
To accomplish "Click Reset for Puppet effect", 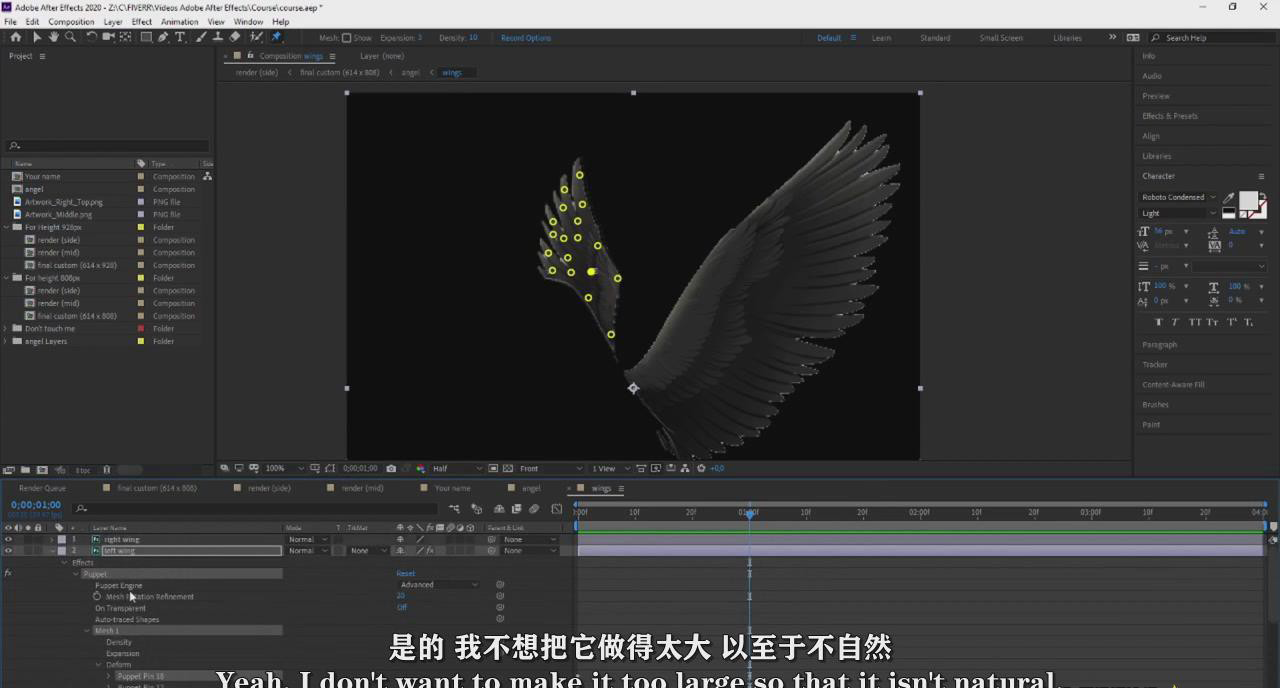I will point(405,574).
